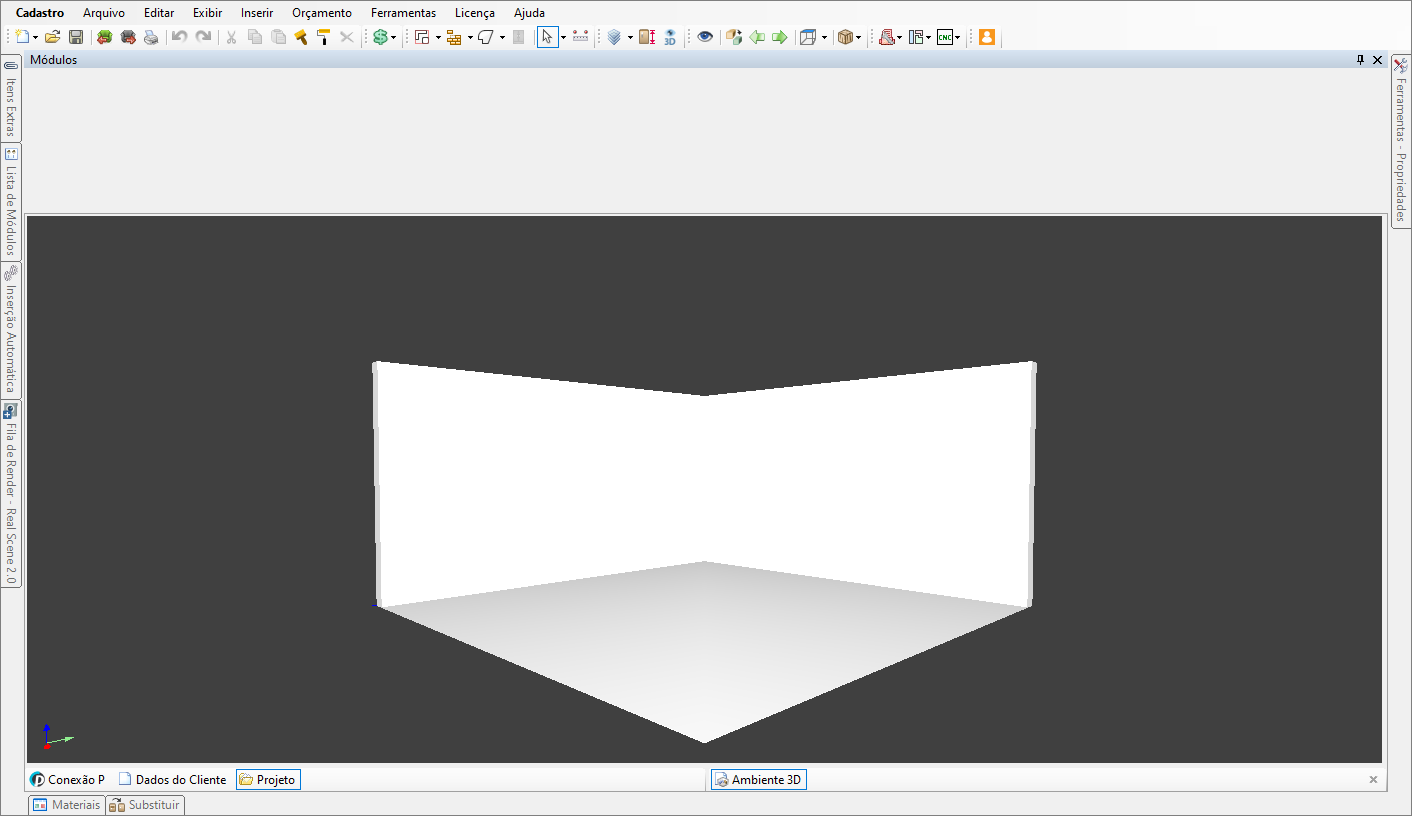The height and width of the screenshot is (816, 1412).
Task: Open the Cadastro menu
Action: click(40, 13)
